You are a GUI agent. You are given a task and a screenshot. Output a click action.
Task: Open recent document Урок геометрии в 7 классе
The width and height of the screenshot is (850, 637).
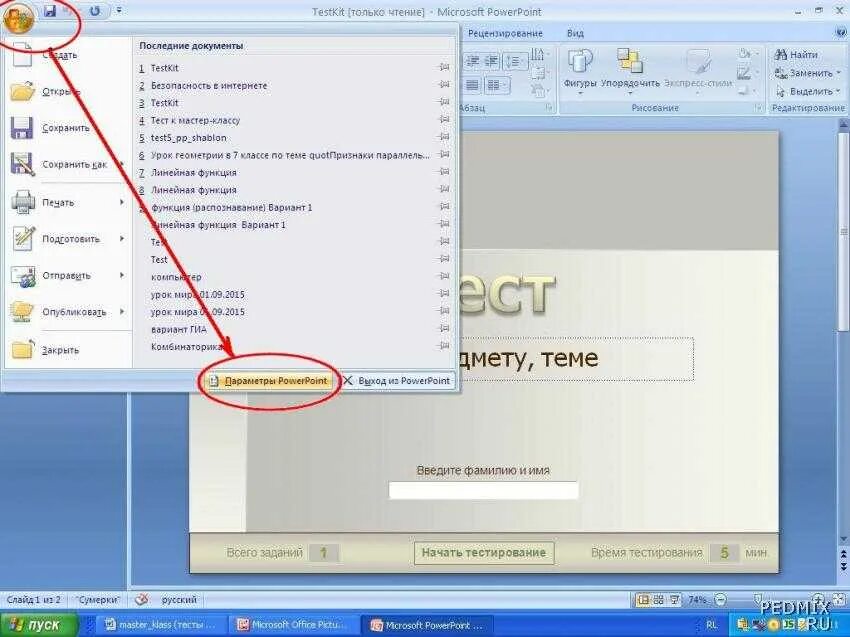294,155
